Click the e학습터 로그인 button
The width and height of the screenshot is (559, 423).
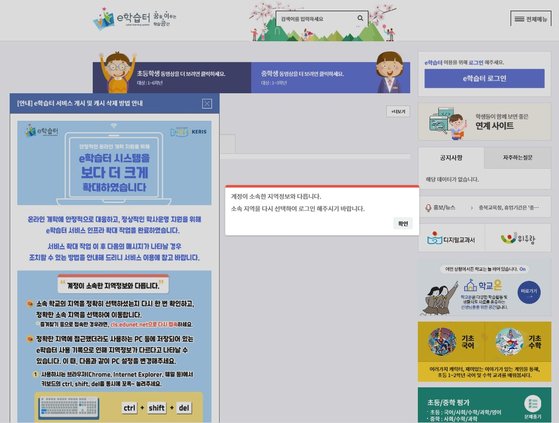point(484,78)
